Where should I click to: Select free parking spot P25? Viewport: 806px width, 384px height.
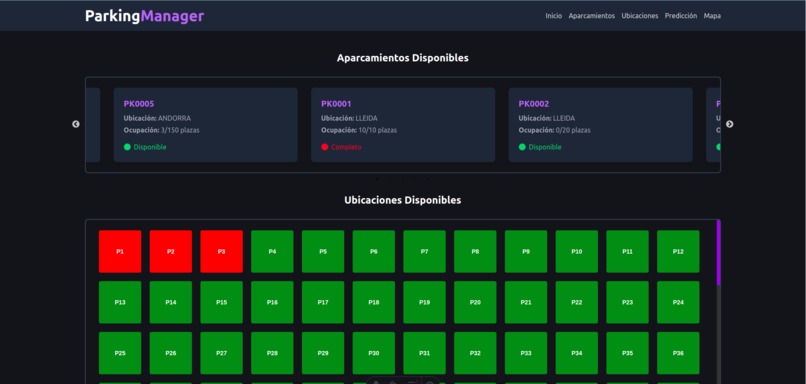pos(120,353)
